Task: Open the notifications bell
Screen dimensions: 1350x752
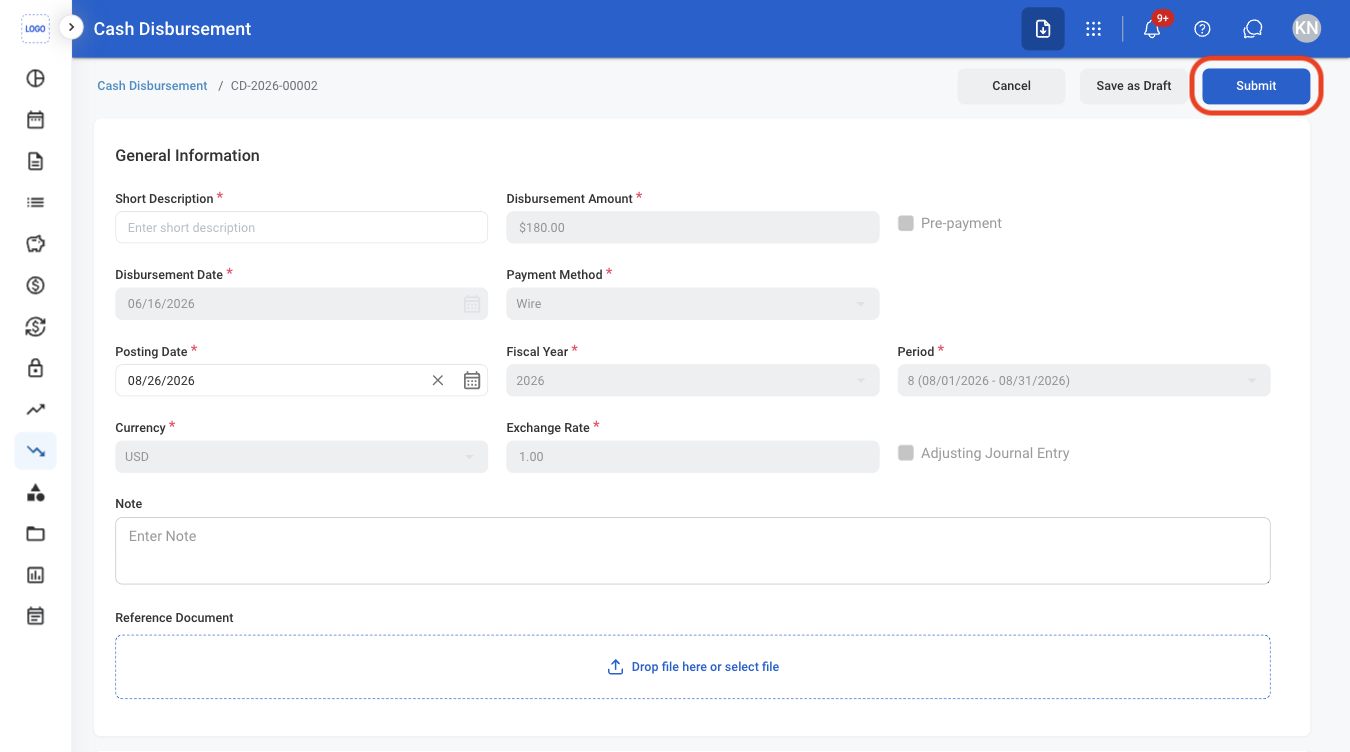Action: [x=1152, y=29]
